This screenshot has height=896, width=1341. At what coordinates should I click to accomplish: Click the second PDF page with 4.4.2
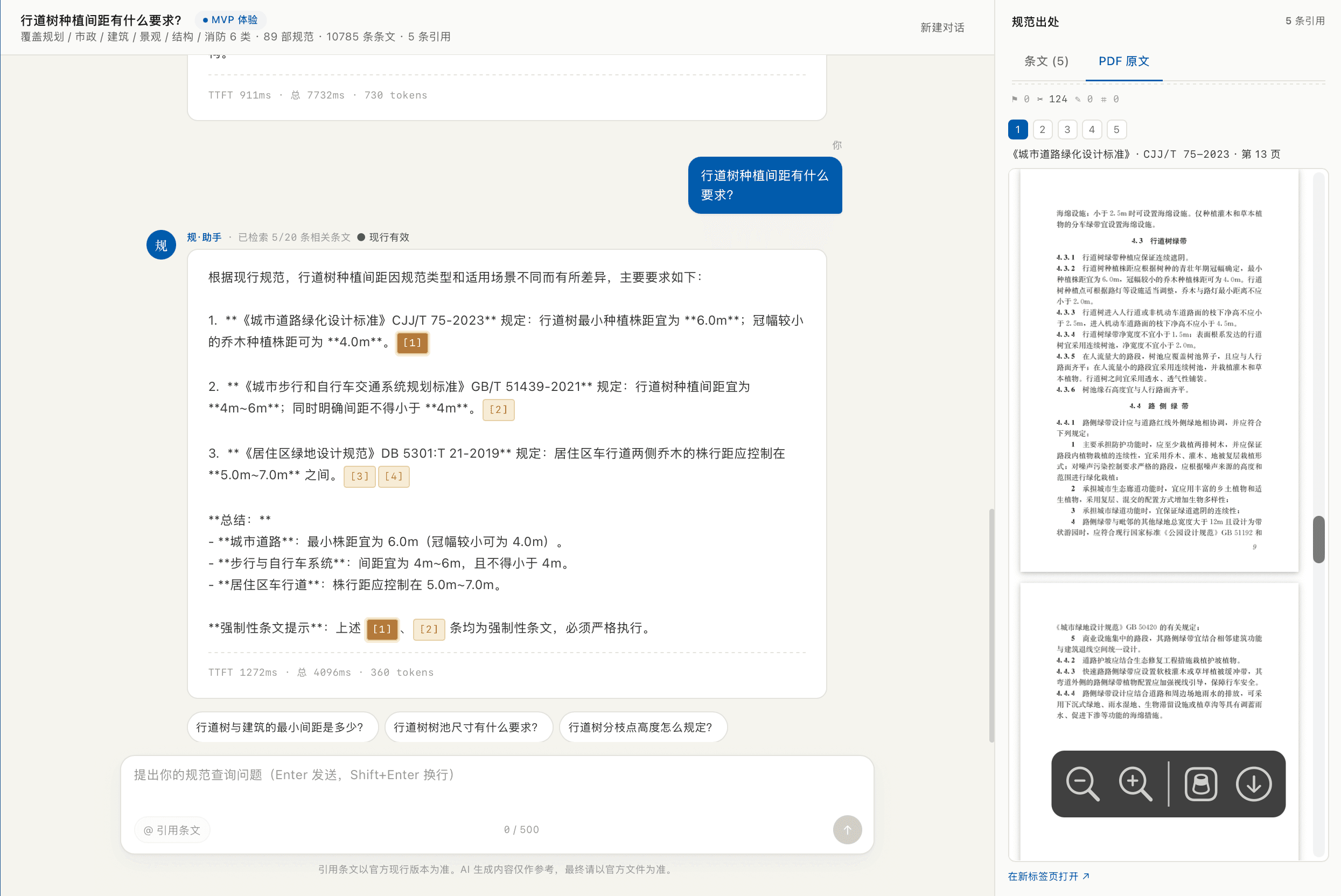click(x=1159, y=721)
